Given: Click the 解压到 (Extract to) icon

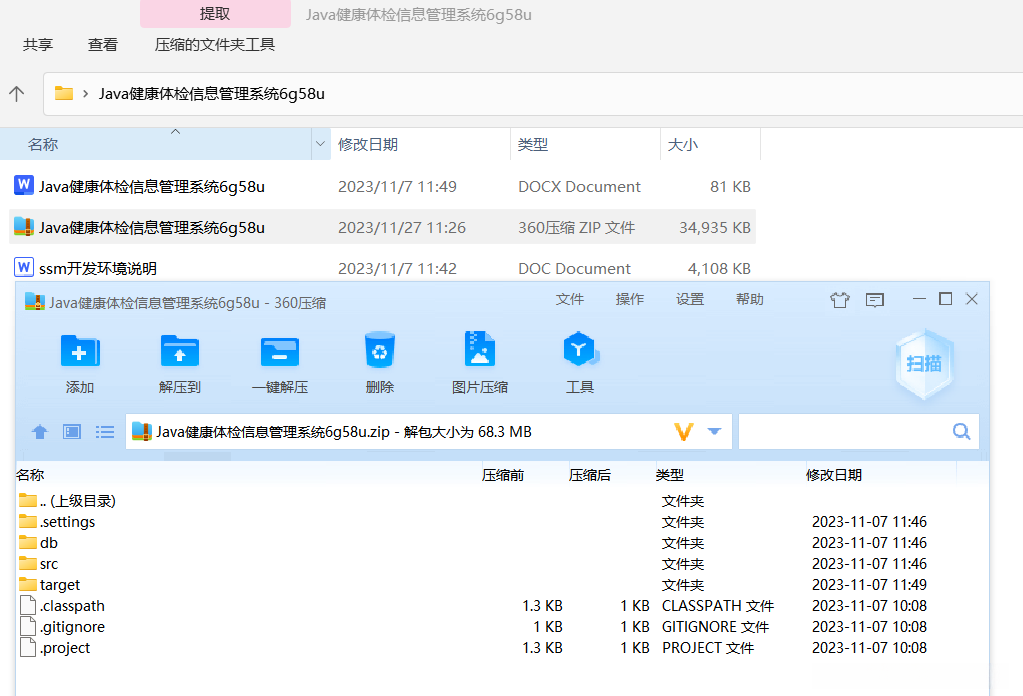Looking at the screenshot, I should tap(179, 352).
